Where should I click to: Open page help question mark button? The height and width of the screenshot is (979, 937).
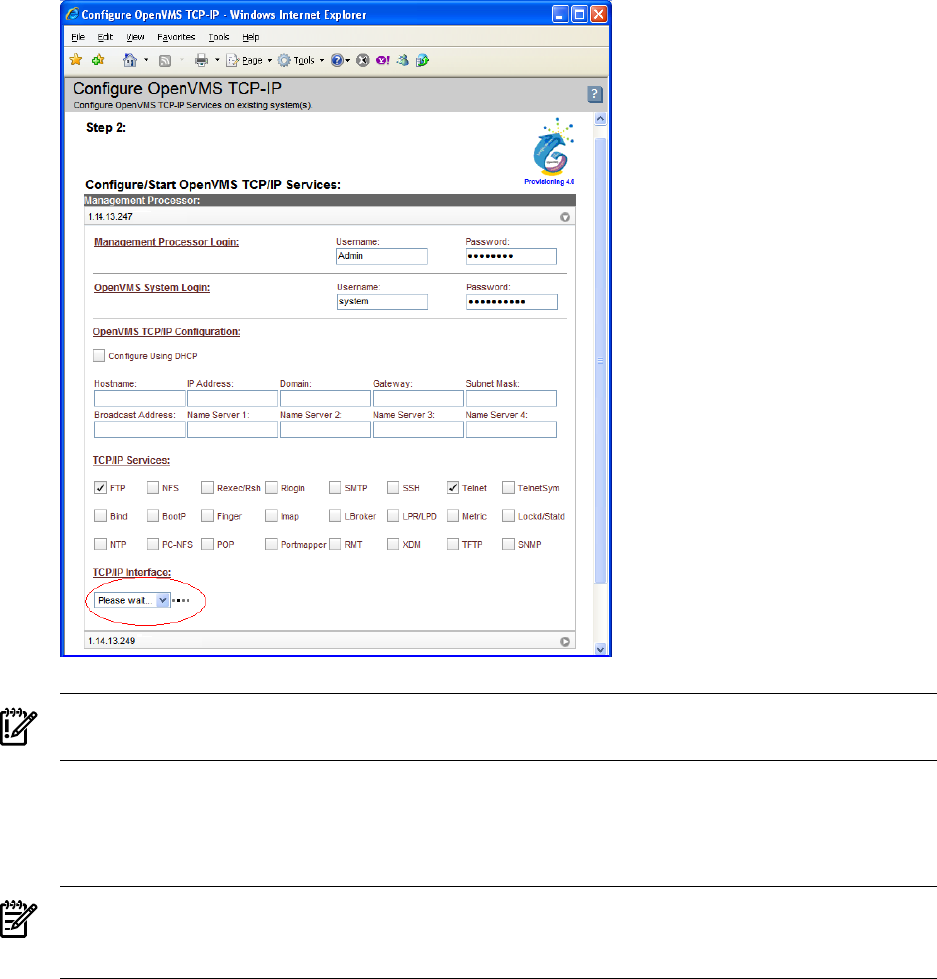coord(595,94)
